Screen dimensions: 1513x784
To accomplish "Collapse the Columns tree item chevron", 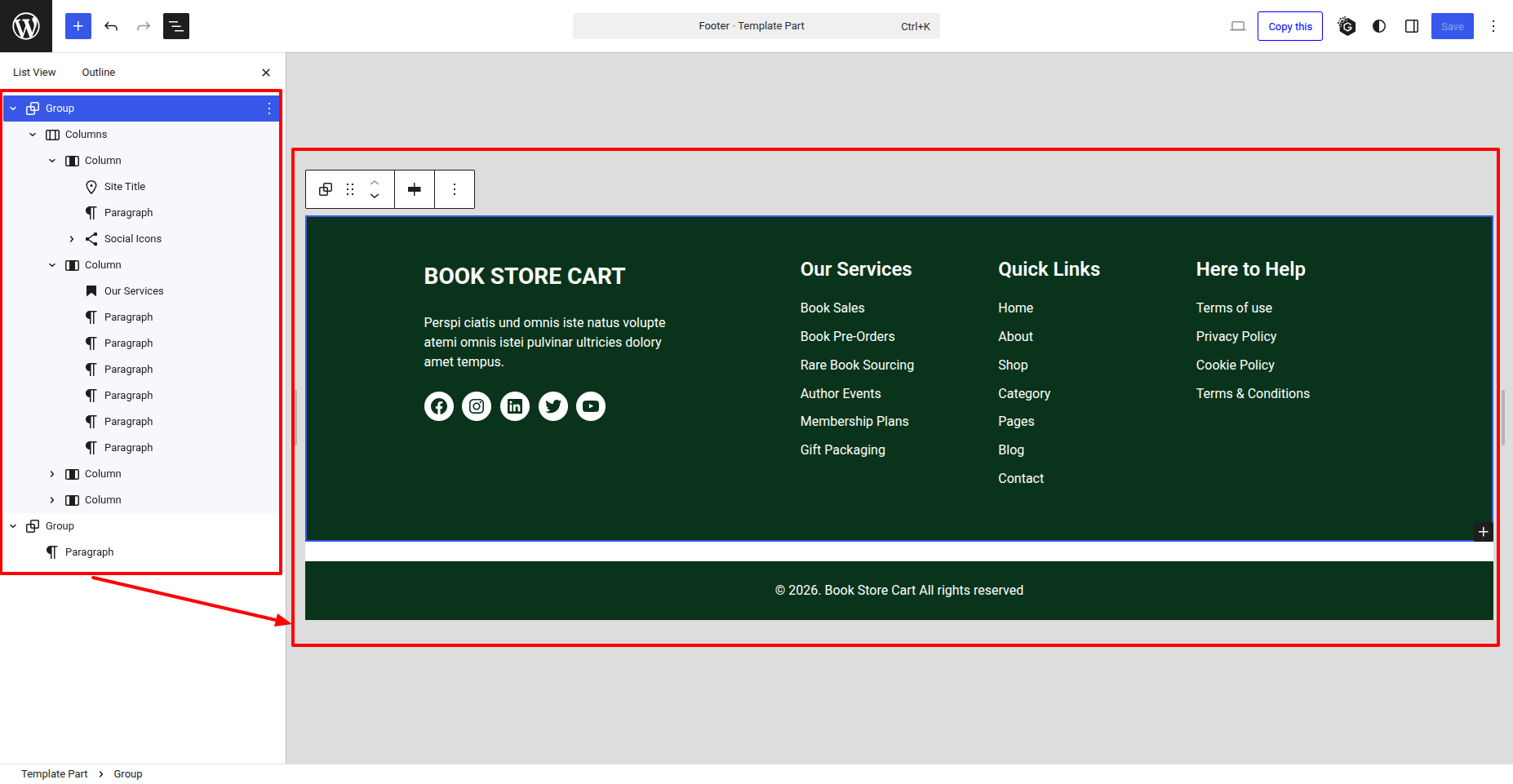I will coord(33,135).
